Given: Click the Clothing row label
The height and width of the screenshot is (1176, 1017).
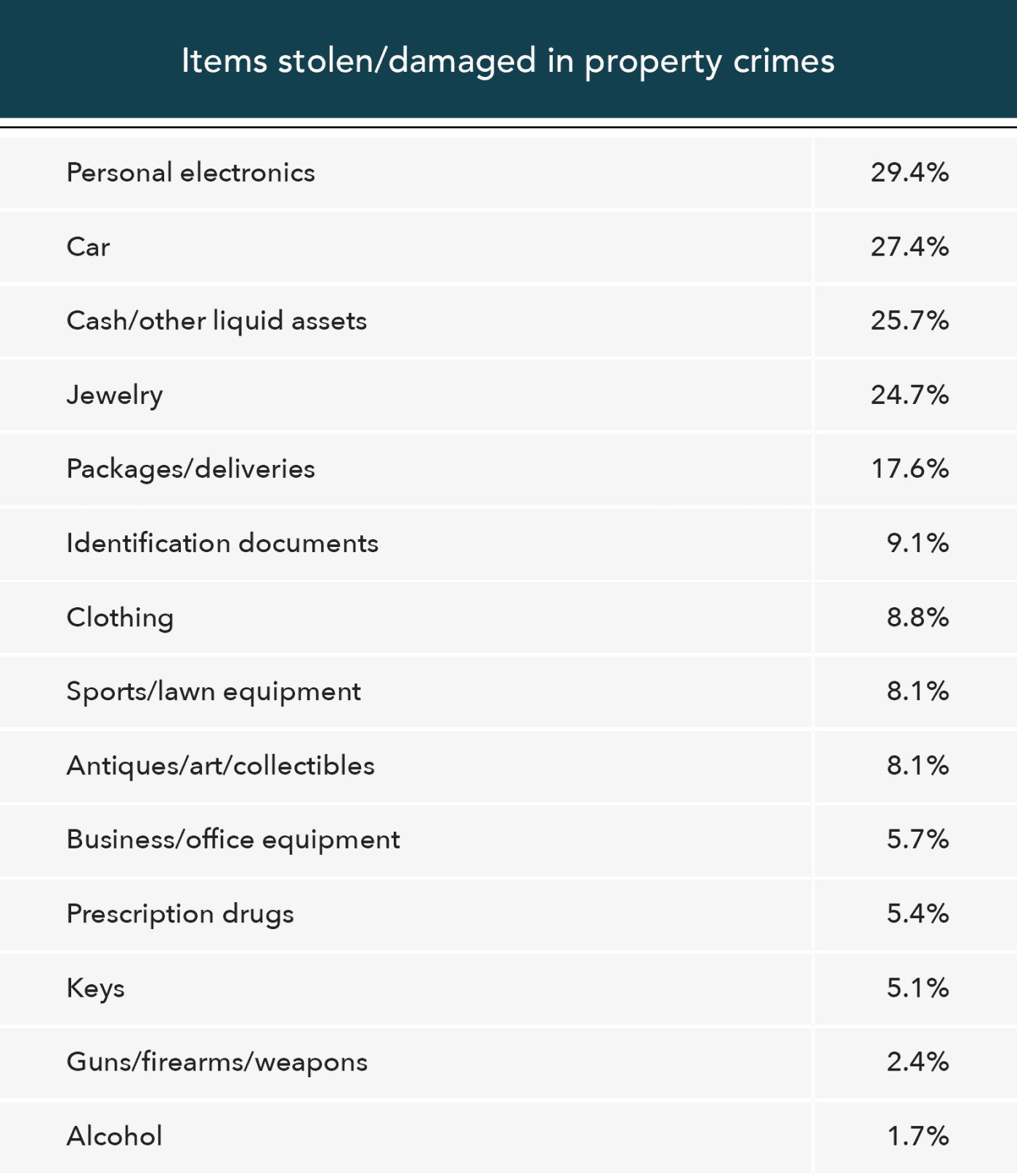Looking at the screenshot, I should click(x=120, y=617).
